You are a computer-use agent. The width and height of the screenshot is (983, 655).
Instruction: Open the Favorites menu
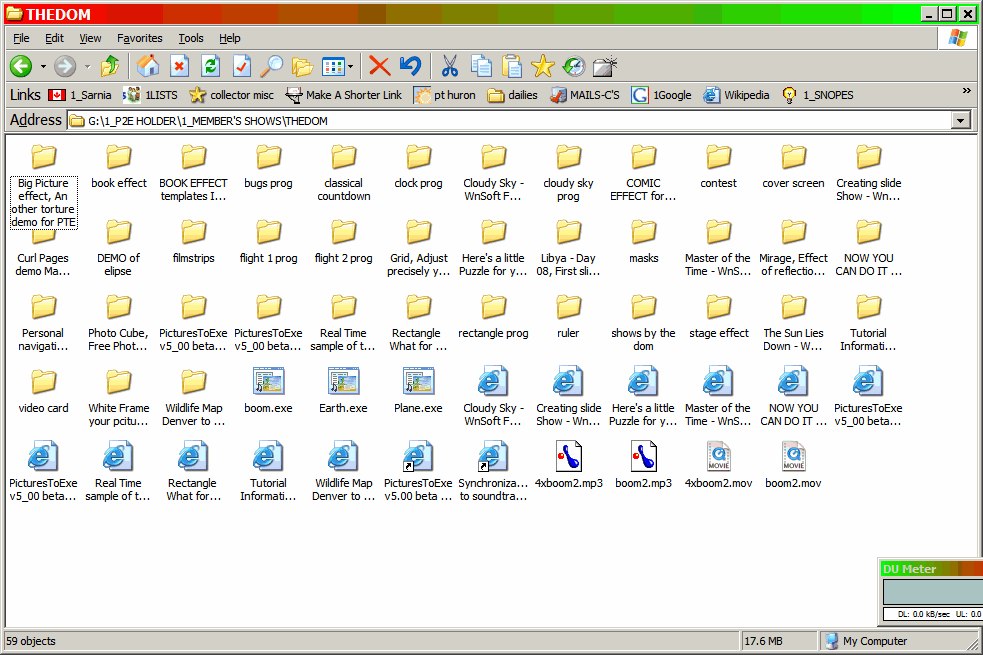pyautogui.click(x=139, y=38)
